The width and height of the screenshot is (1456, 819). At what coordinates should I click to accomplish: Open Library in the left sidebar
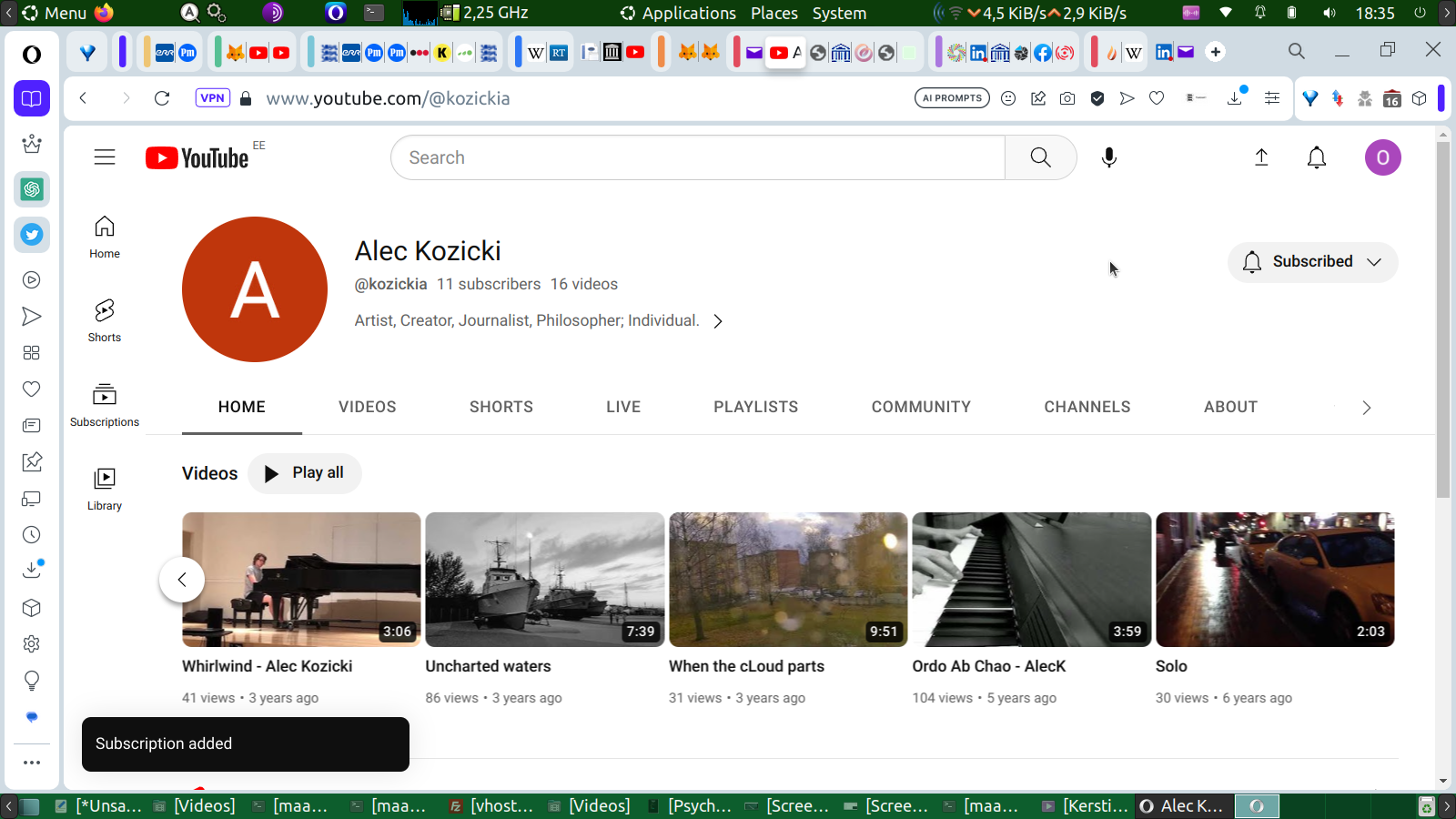point(105,489)
